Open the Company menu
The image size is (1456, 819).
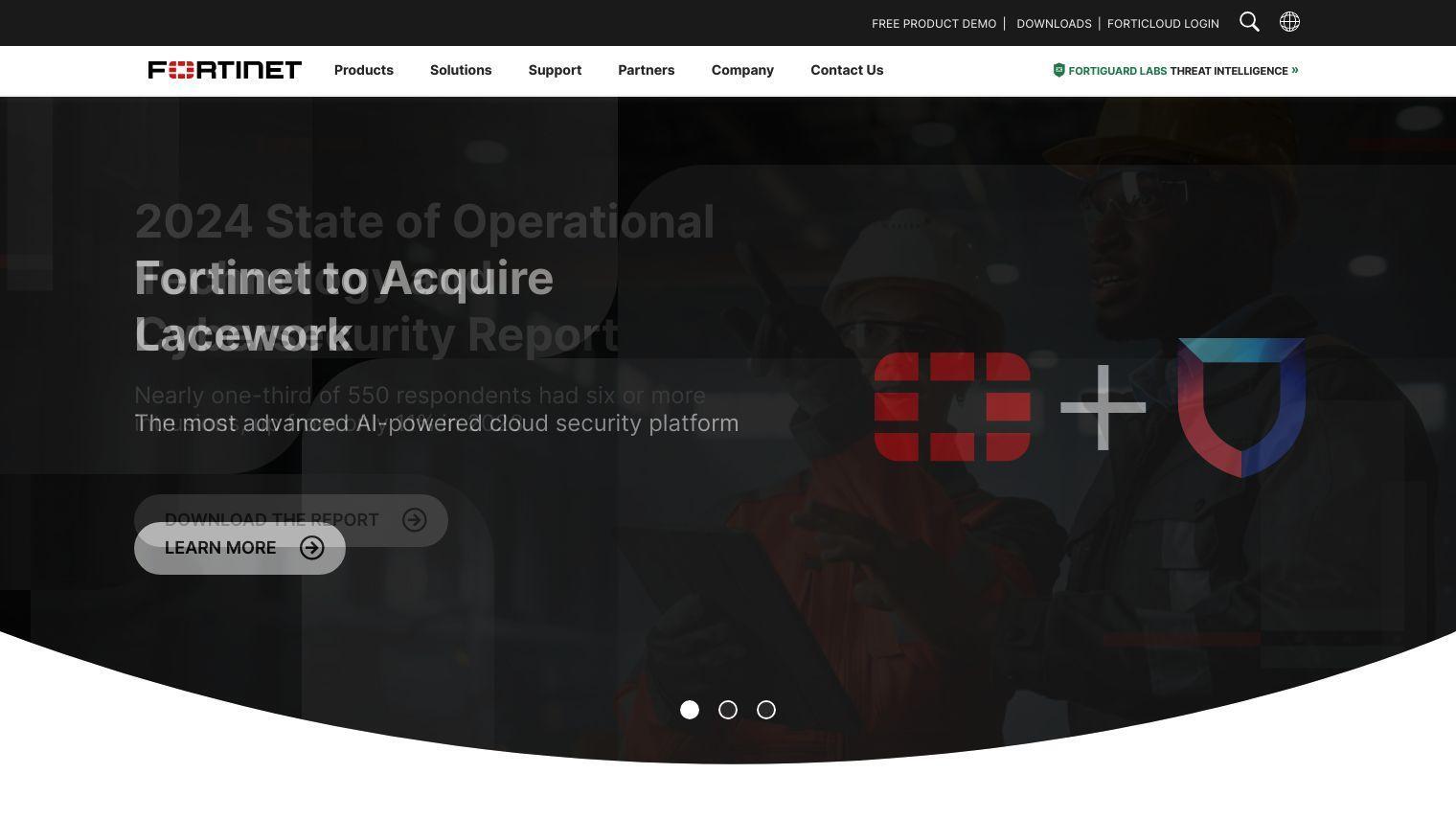(x=742, y=70)
